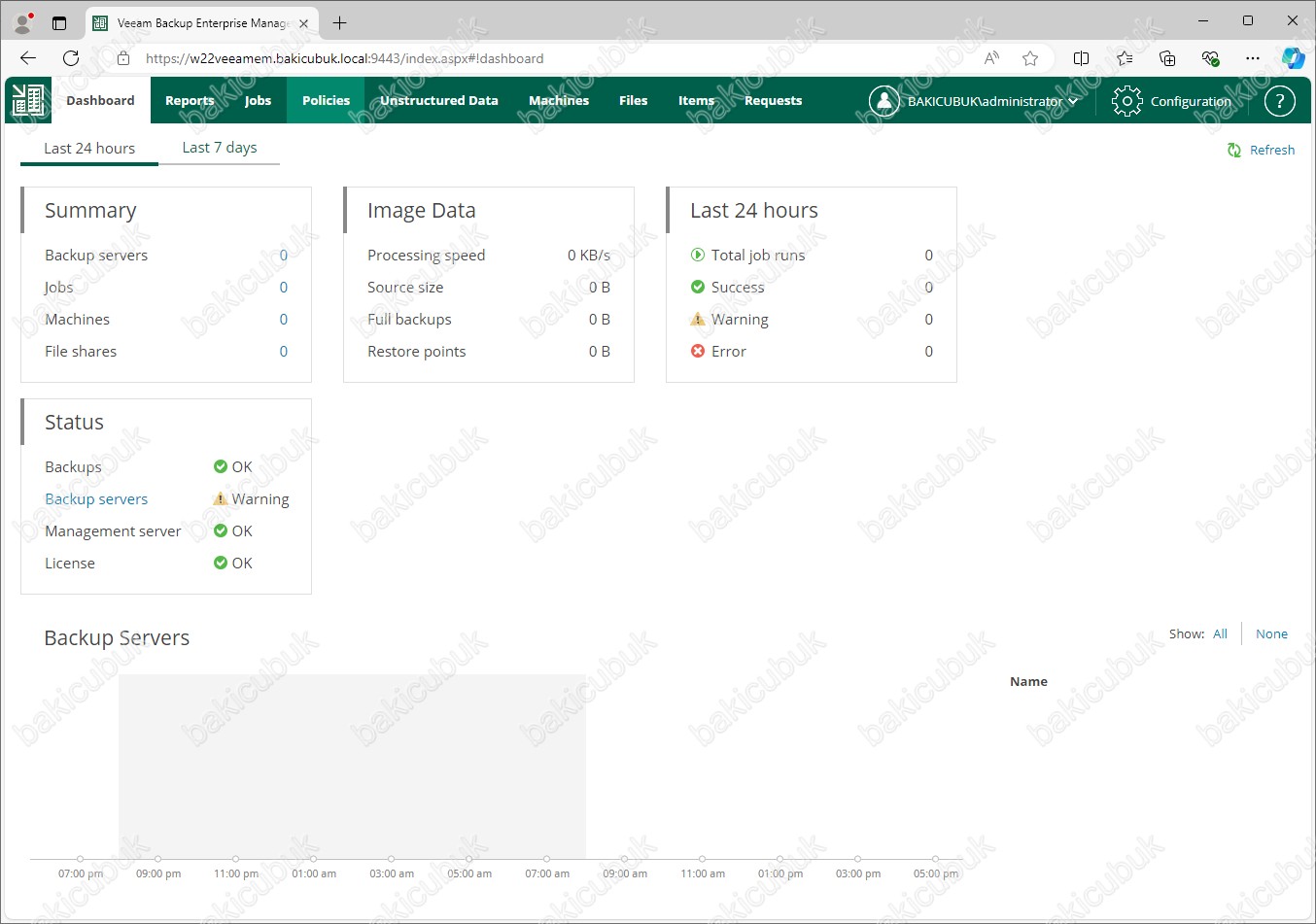Click the Refresh arrows icon
The height and width of the screenshot is (924, 1316).
point(1234,150)
